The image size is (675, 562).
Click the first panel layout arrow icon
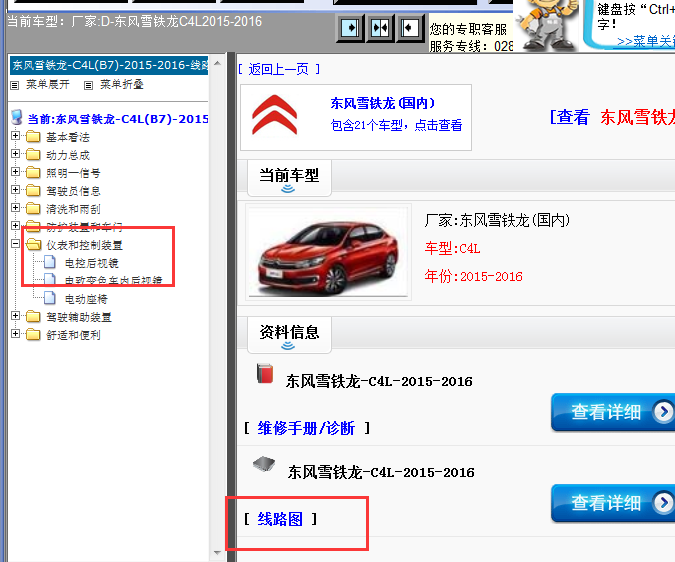tap(350, 28)
